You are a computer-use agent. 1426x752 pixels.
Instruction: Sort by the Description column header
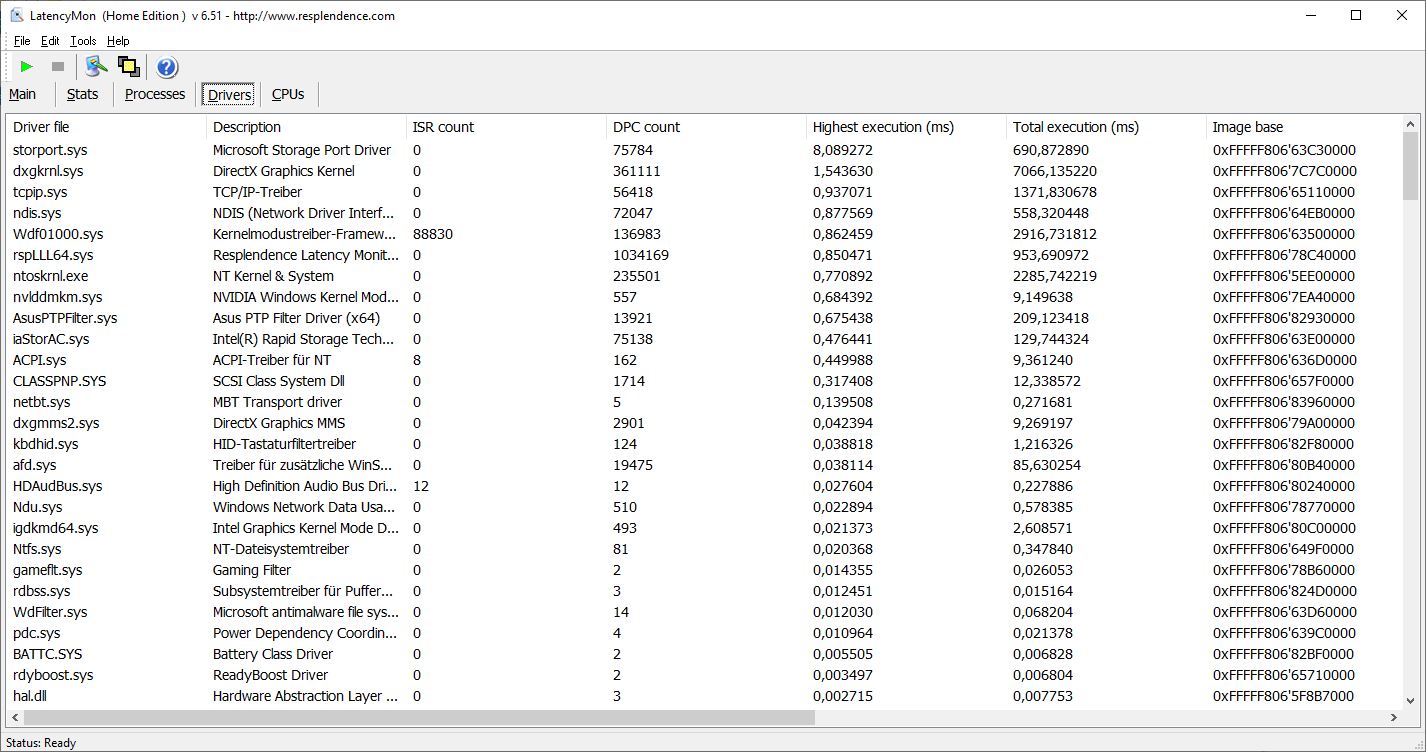[x=306, y=127]
